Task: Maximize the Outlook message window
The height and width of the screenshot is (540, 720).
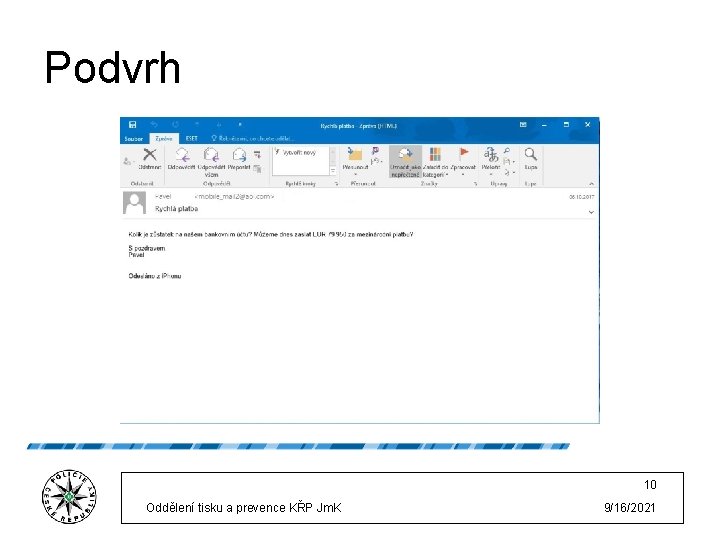Action: click(566, 124)
